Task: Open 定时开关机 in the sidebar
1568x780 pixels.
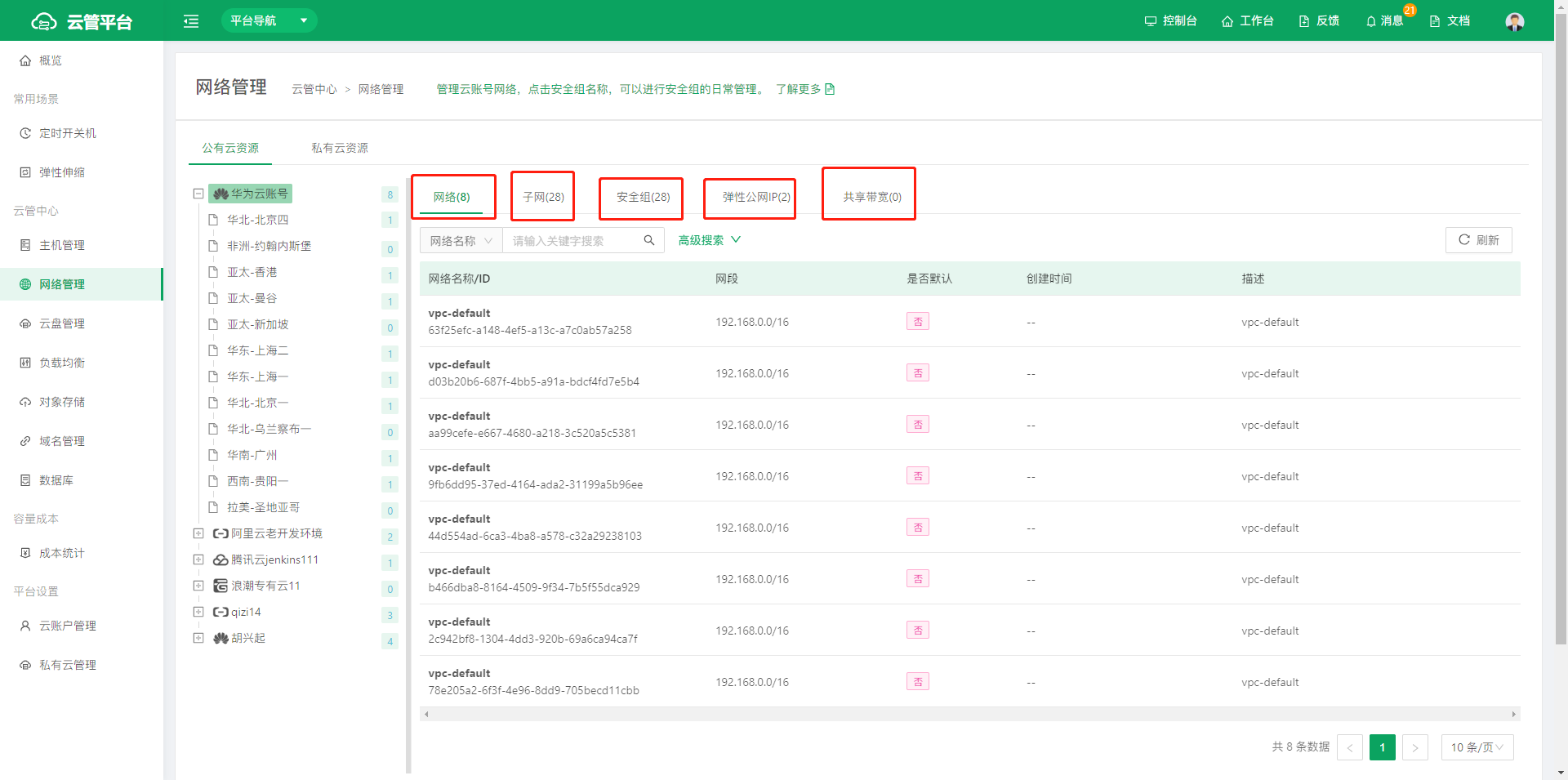Action: tap(82, 133)
